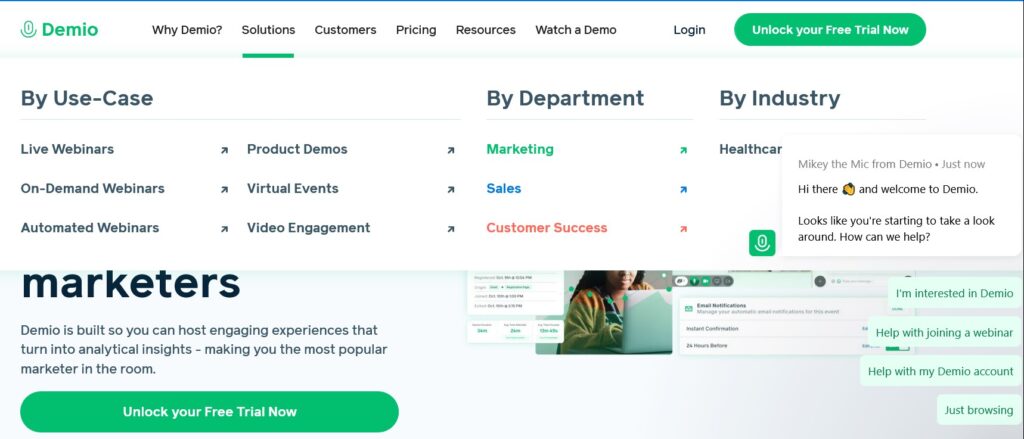This screenshot has width=1024, height=439.
Task: Click the green microphone chat avatar icon
Action: [x=762, y=243]
